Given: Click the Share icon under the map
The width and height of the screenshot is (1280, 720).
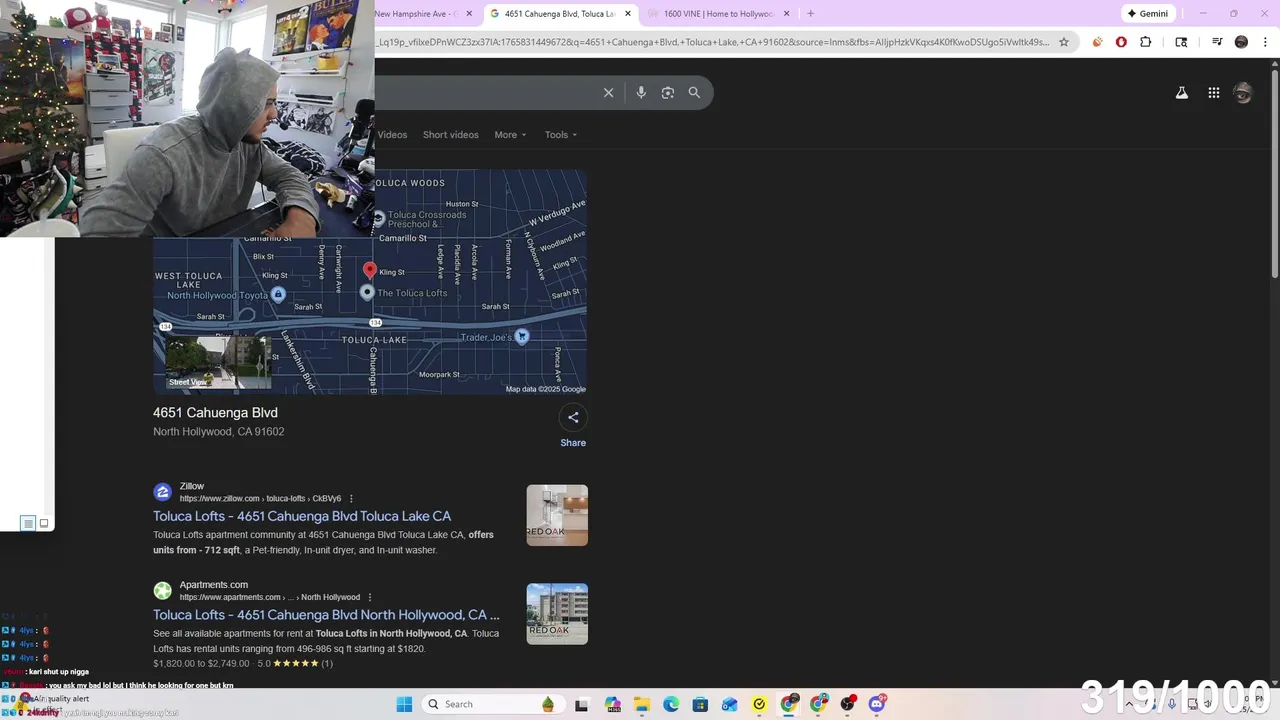Looking at the screenshot, I should 573,417.
